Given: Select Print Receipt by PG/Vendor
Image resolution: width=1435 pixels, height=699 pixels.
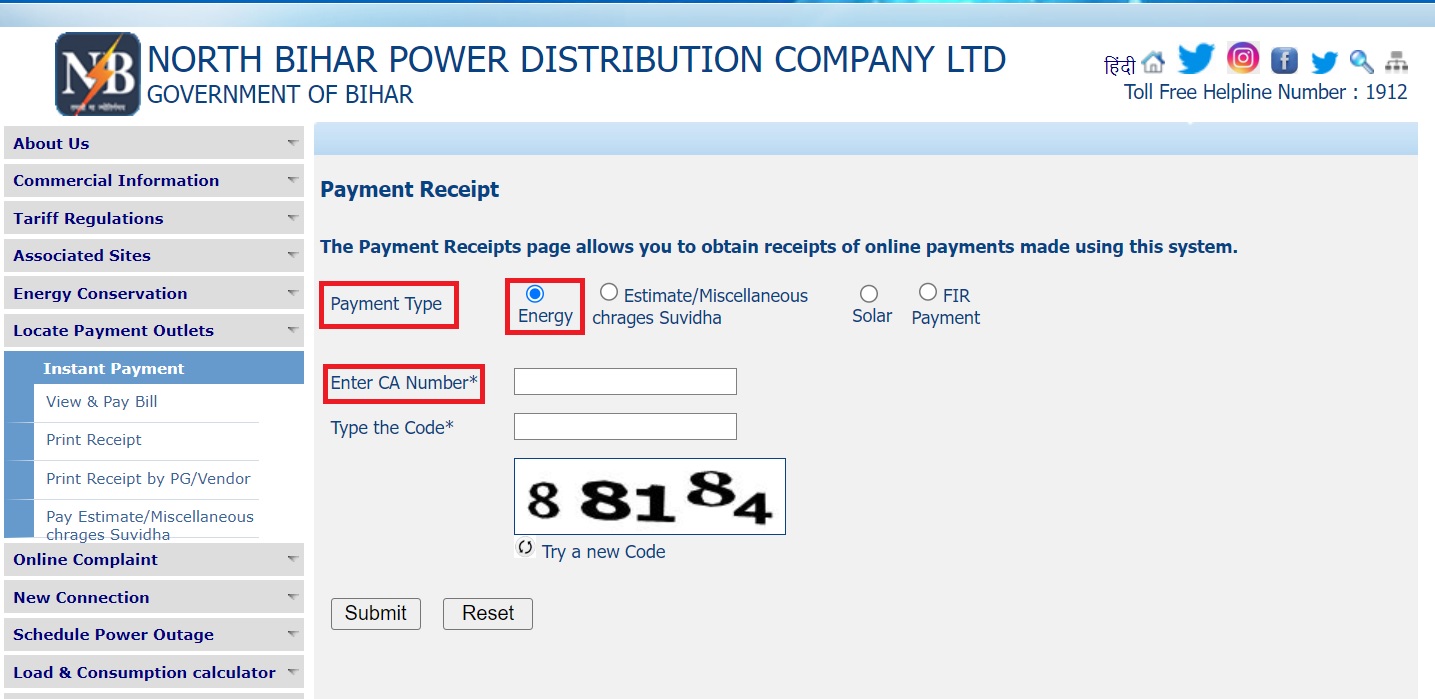Looking at the screenshot, I should [148, 479].
